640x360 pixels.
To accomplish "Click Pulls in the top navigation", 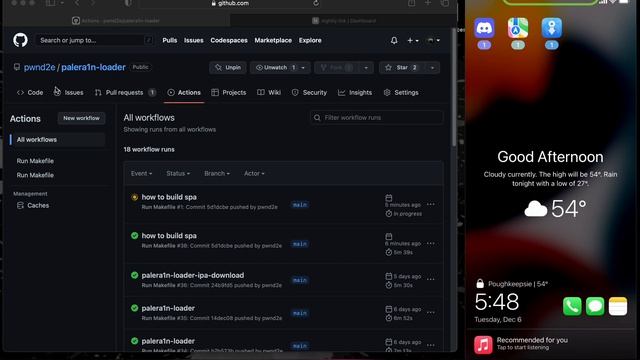I will (170, 40).
